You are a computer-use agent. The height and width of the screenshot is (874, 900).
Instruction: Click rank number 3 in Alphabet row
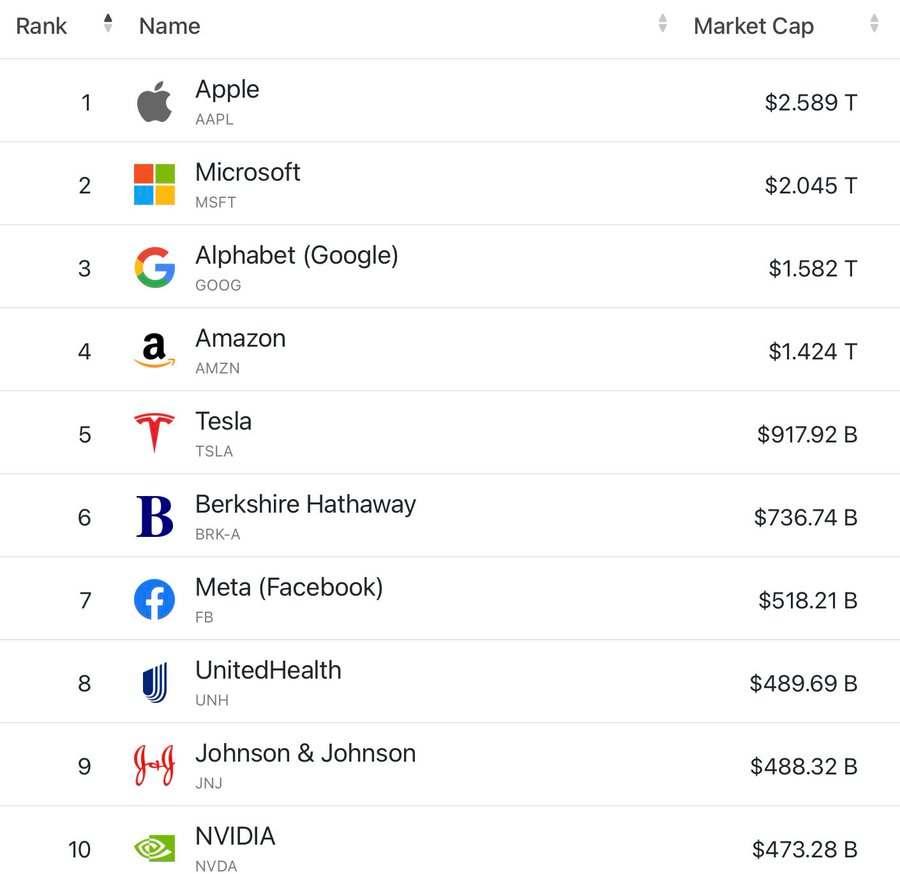pyautogui.click(x=85, y=269)
